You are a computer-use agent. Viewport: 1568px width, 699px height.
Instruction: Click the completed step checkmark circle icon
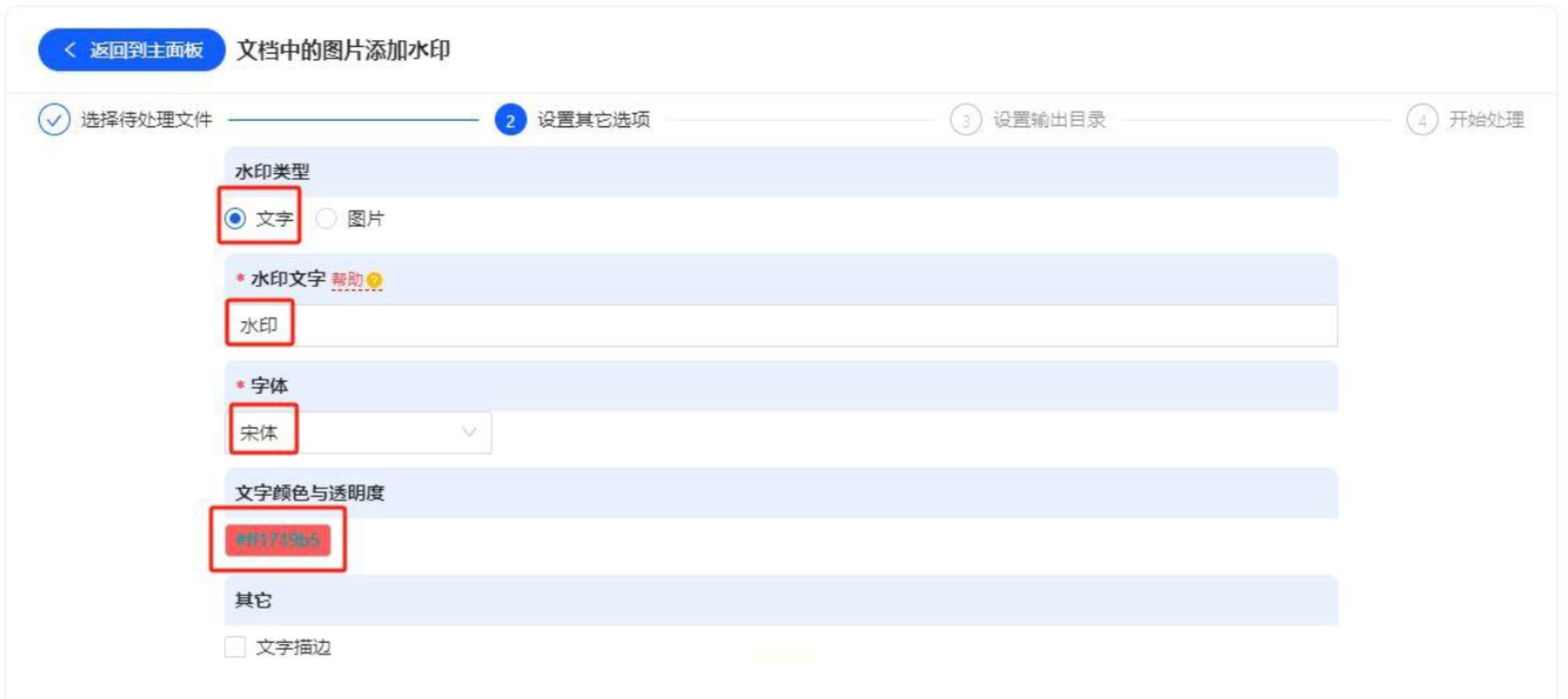coord(54,119)
